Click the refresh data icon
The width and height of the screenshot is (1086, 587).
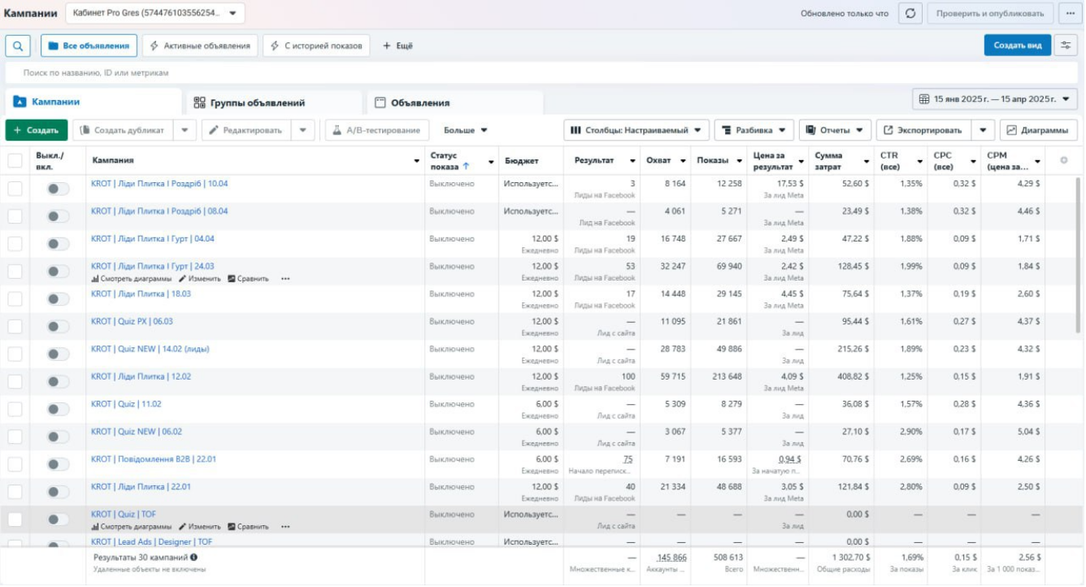tap(909, 14)
